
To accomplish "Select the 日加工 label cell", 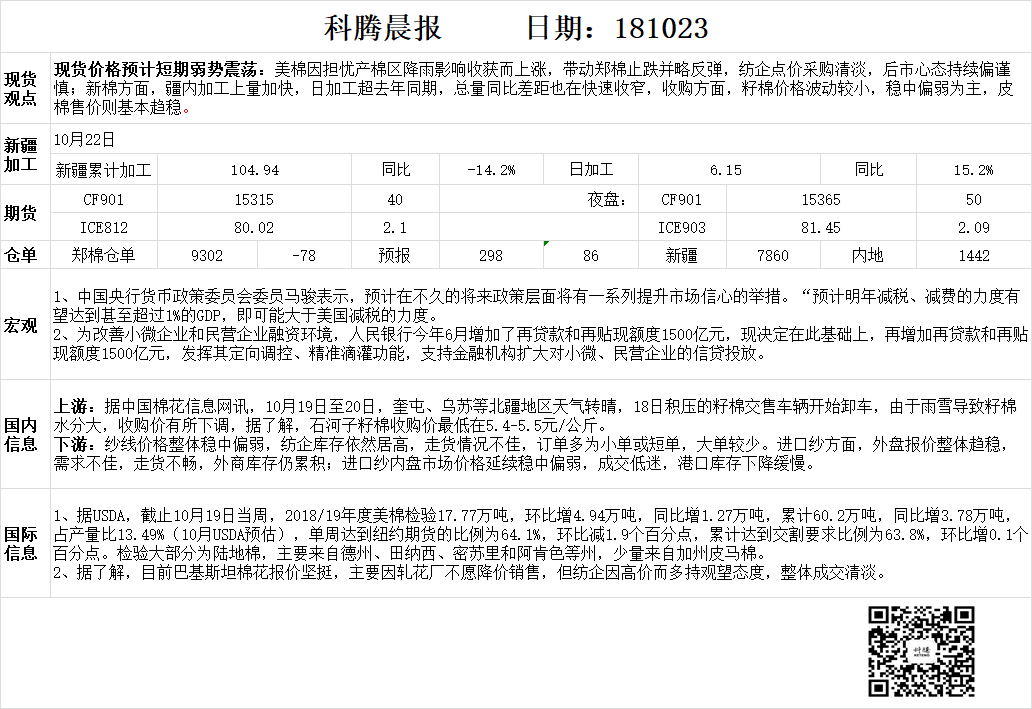I will pyautogui.click(x=590, y=170).
